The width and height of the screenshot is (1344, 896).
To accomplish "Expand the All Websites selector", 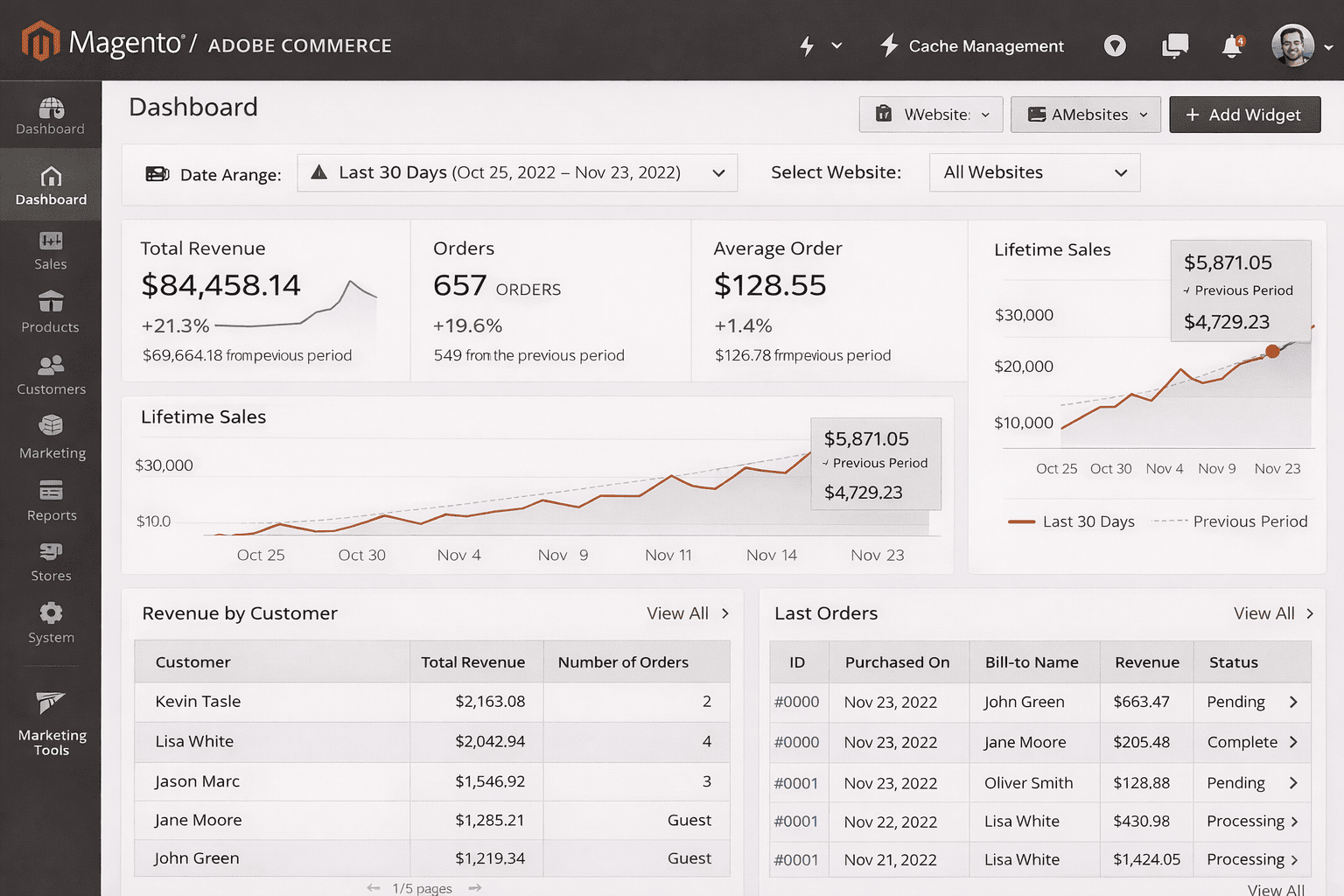I will point(1034,172).
